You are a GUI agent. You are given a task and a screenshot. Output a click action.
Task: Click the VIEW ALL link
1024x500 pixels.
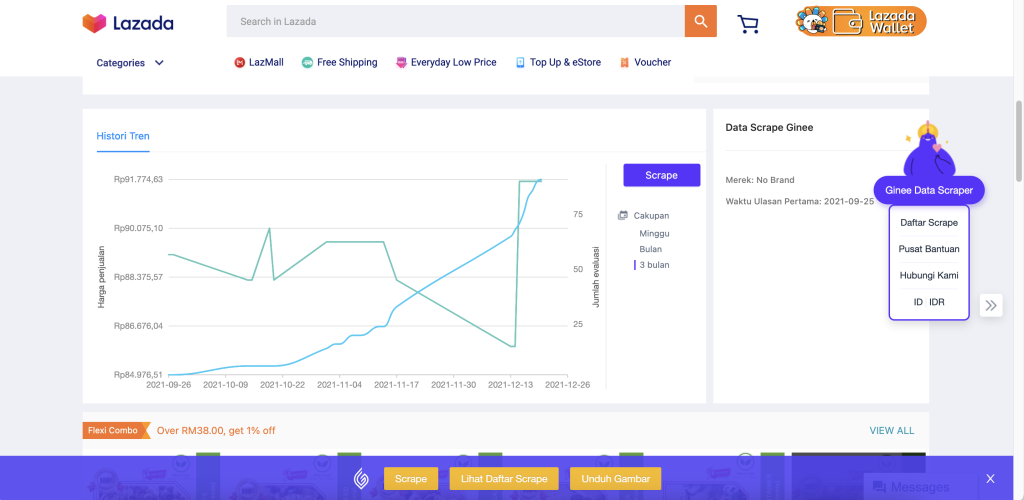pos(891,431)
